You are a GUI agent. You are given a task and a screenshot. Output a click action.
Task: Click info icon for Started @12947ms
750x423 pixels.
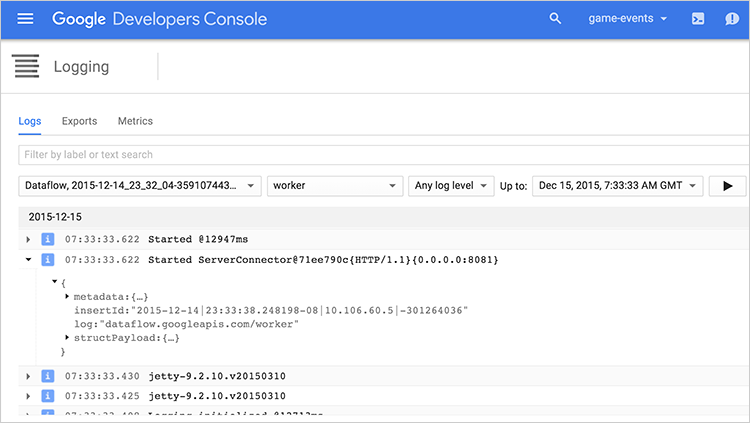tap(47, 239)
